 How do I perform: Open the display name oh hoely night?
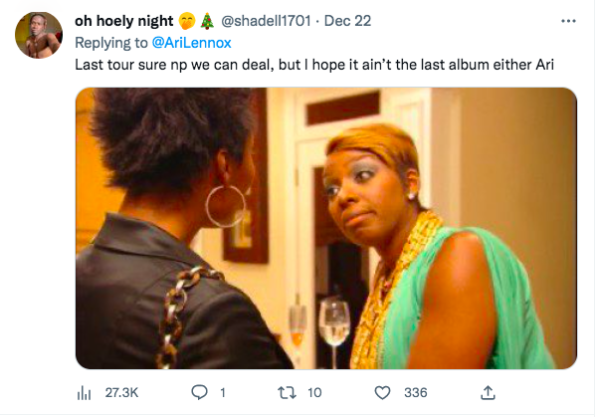pyautogui.click(x=124, y=21)
